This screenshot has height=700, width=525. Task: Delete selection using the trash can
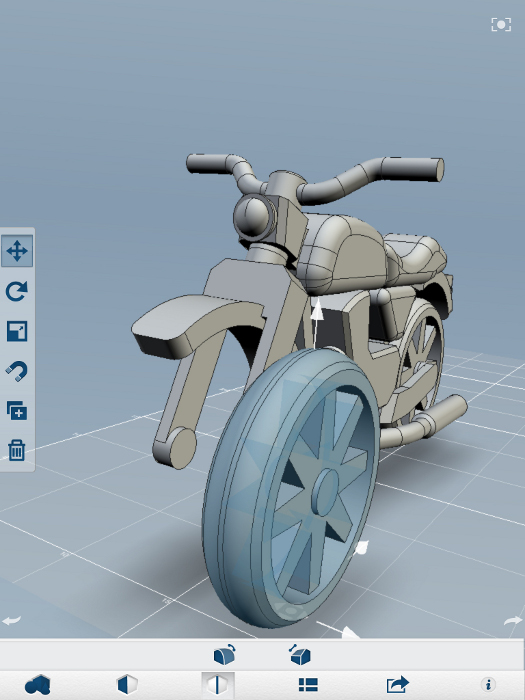(x=17, y=450)
